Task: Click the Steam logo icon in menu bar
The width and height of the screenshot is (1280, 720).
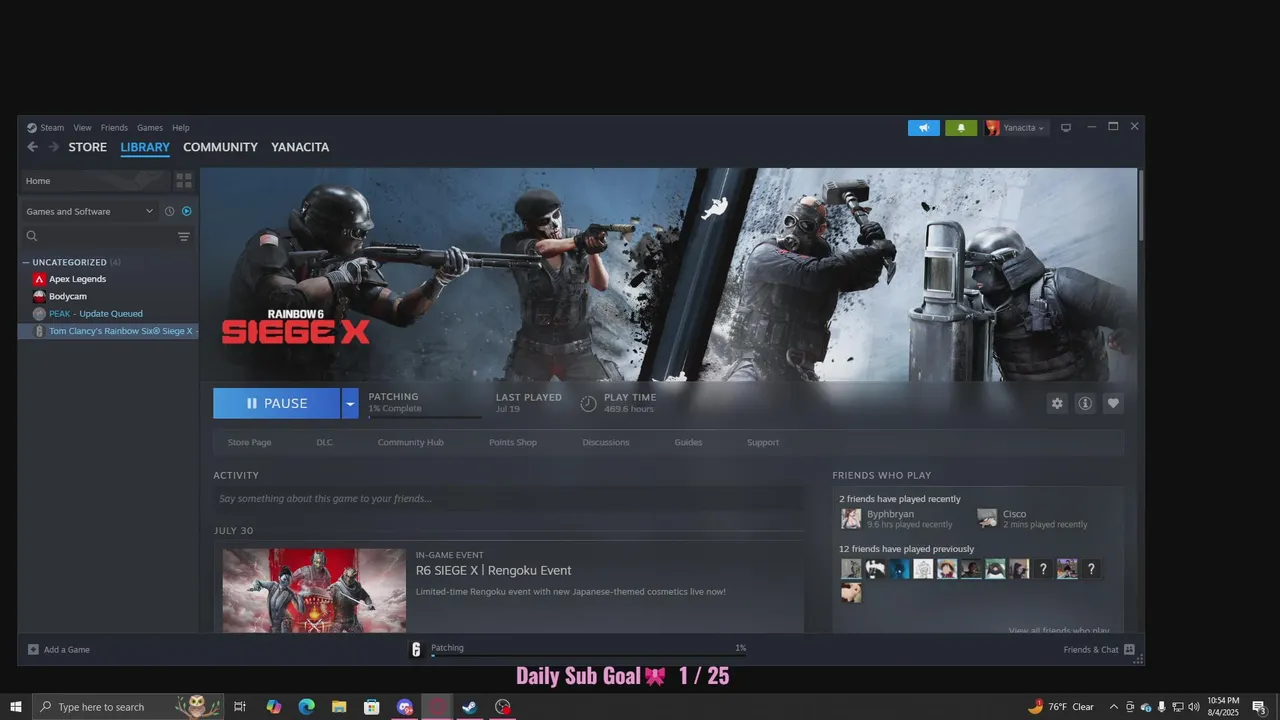Action: point(31,128)
